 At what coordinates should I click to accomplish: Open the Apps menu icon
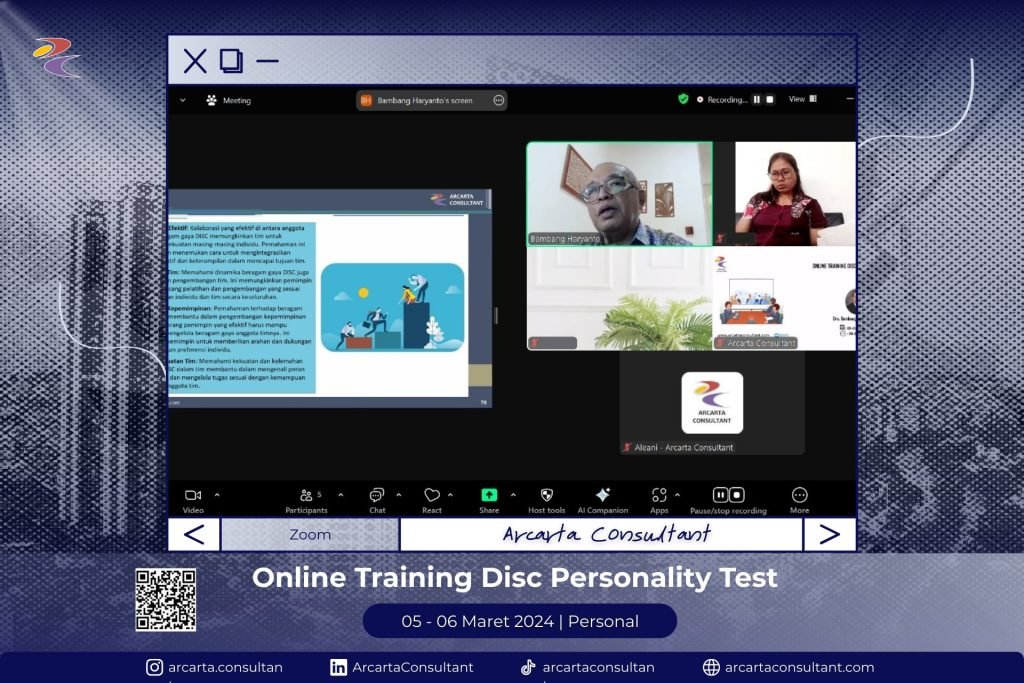coord(659,496)
